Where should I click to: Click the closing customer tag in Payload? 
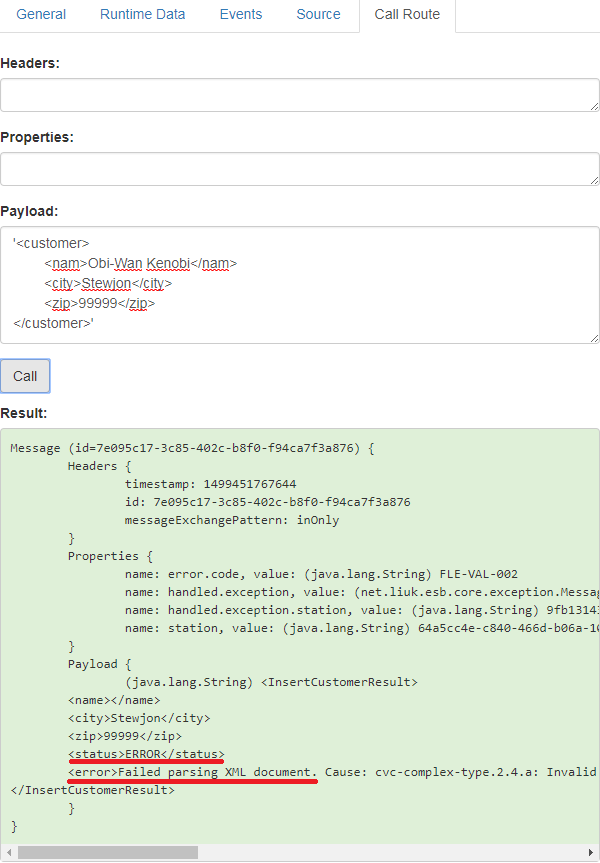click(53, 323)
